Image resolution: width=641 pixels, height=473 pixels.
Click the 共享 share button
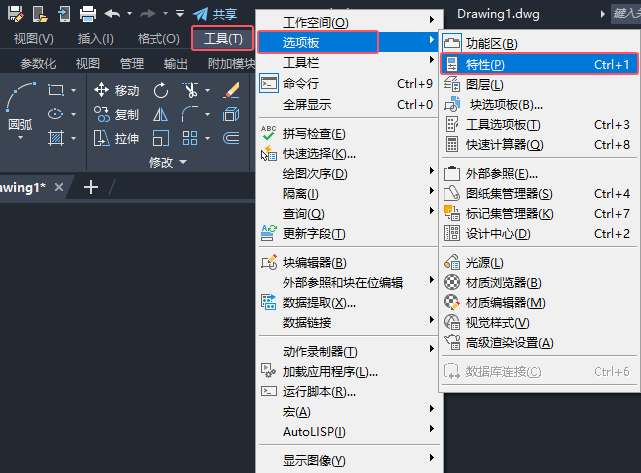coord(215,14)
